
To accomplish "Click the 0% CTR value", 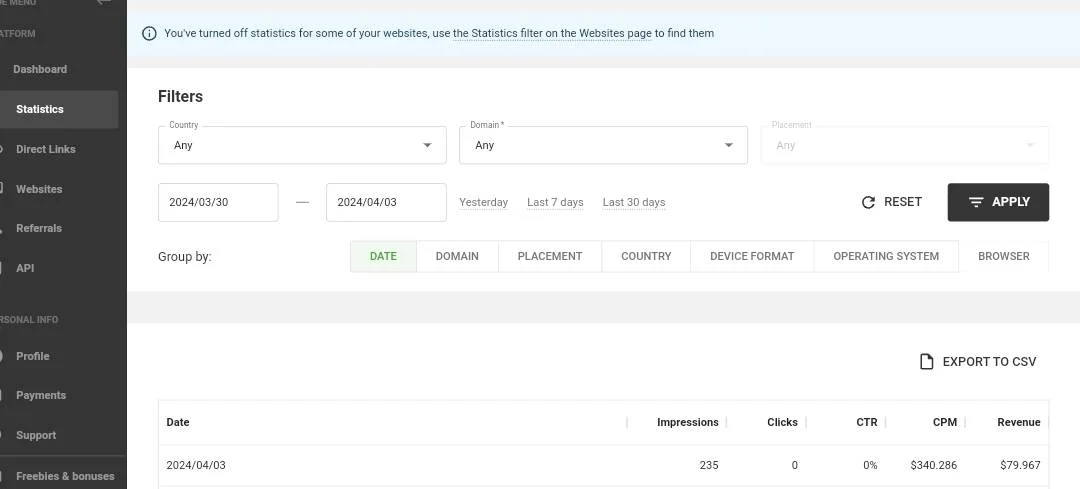I will point(870,466).
